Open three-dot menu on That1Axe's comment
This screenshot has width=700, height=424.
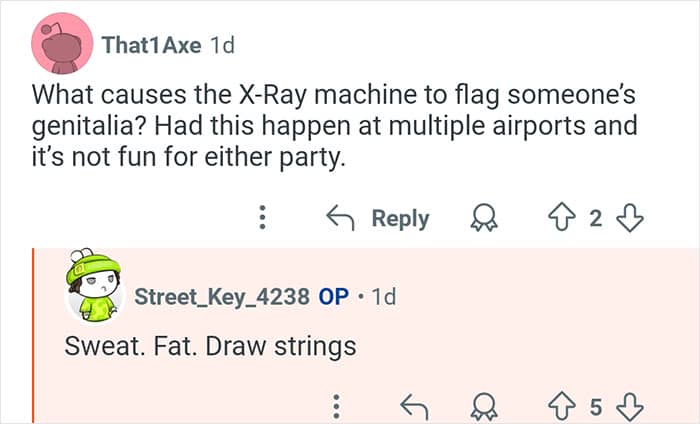pos(263,217)
